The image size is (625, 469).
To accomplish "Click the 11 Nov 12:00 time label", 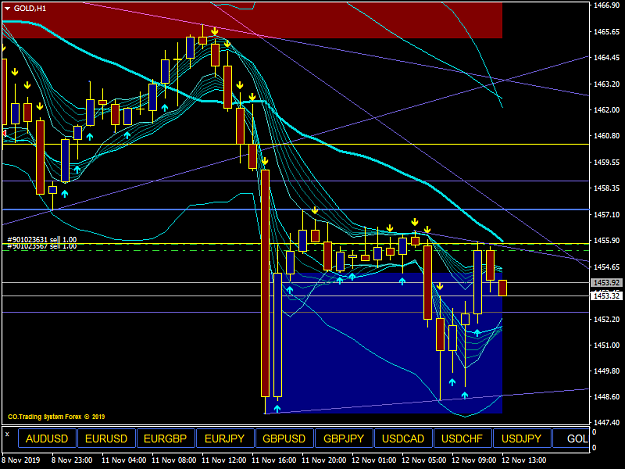I will (x=224, y=460).
